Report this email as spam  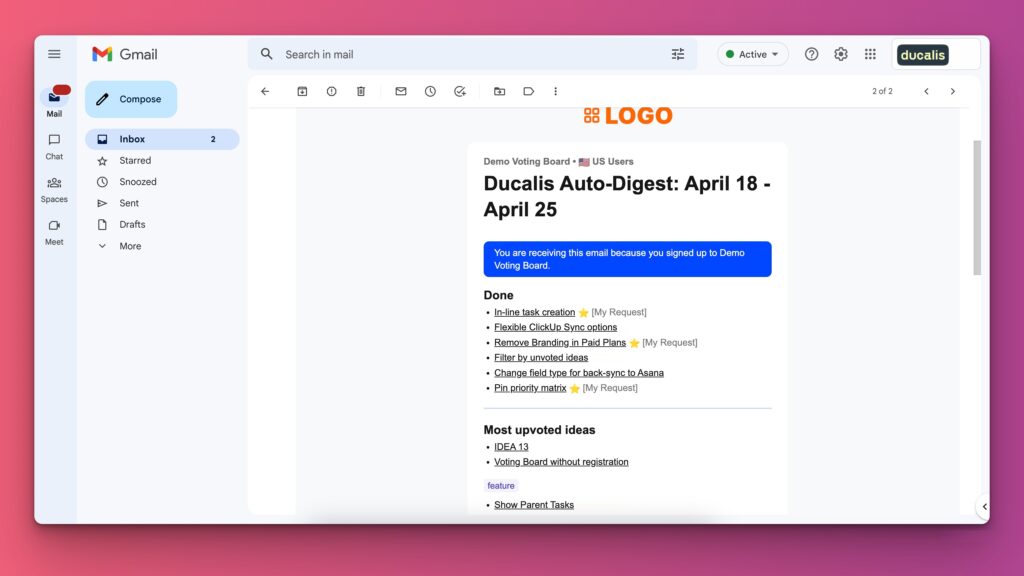[x=332, y=91]
